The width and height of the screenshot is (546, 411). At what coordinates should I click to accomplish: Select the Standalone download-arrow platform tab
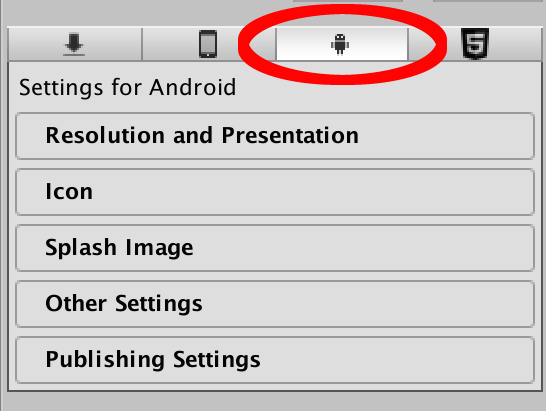(x=75, y=44)
